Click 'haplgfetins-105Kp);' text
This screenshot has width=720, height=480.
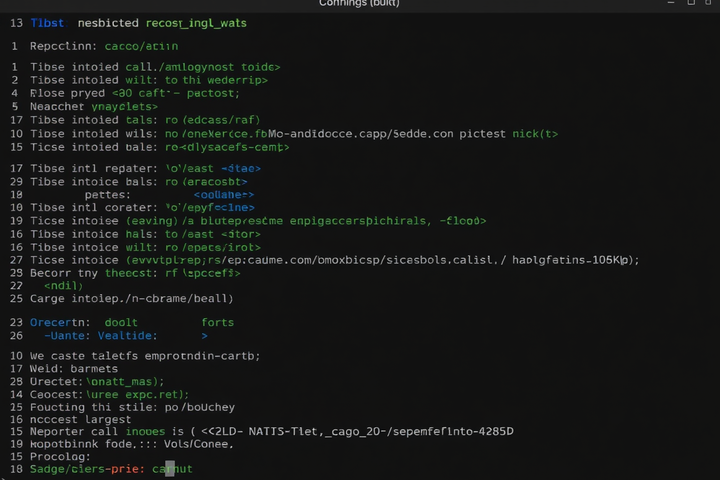(x=576, y=260)
